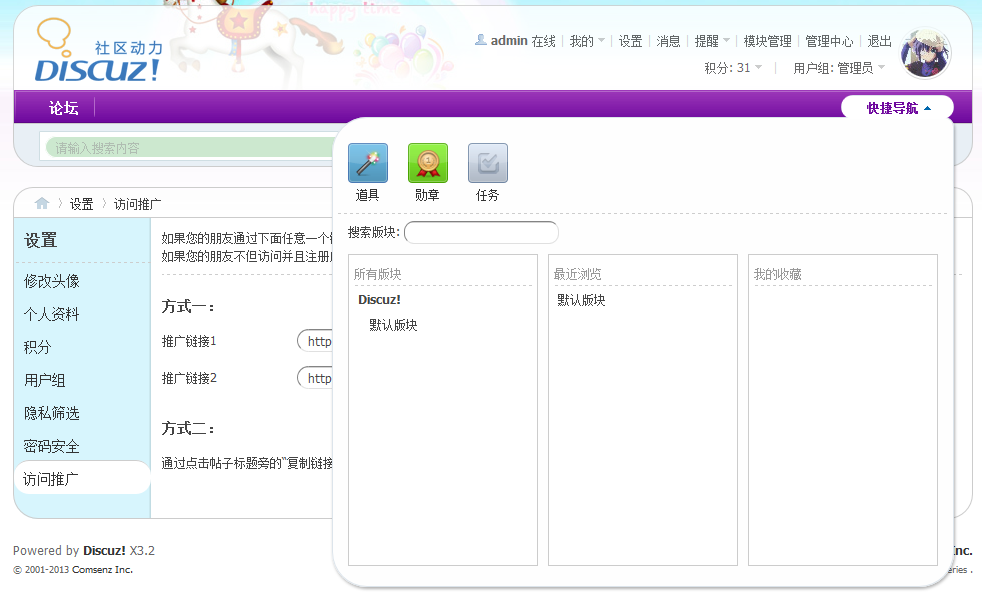982x605 pixels.
Task: Open 默认版块 under 最近浏览
Action: pos(581,300)
